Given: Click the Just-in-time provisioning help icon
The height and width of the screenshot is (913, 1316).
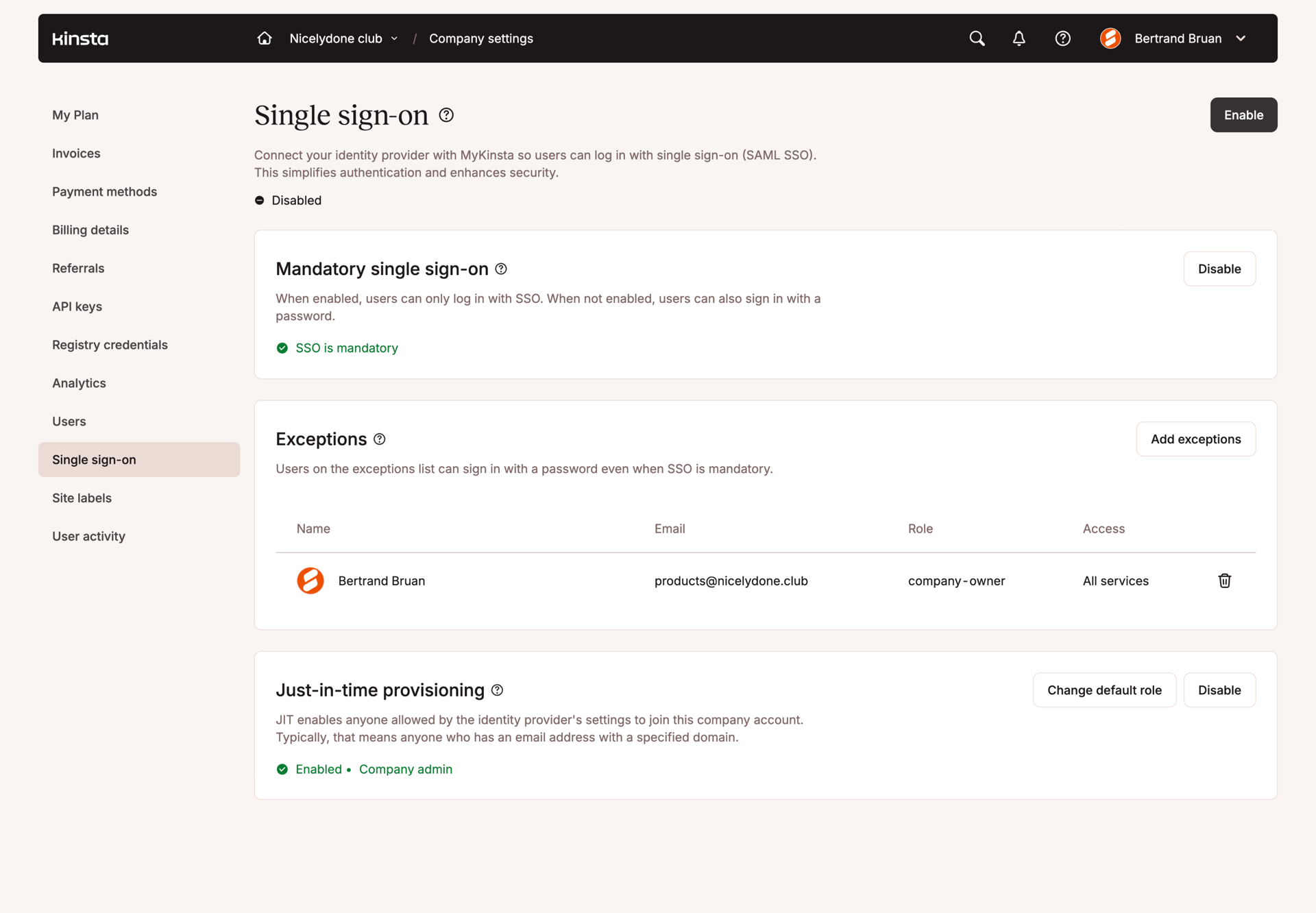Looking at the screenshot, I should [497, 690].
